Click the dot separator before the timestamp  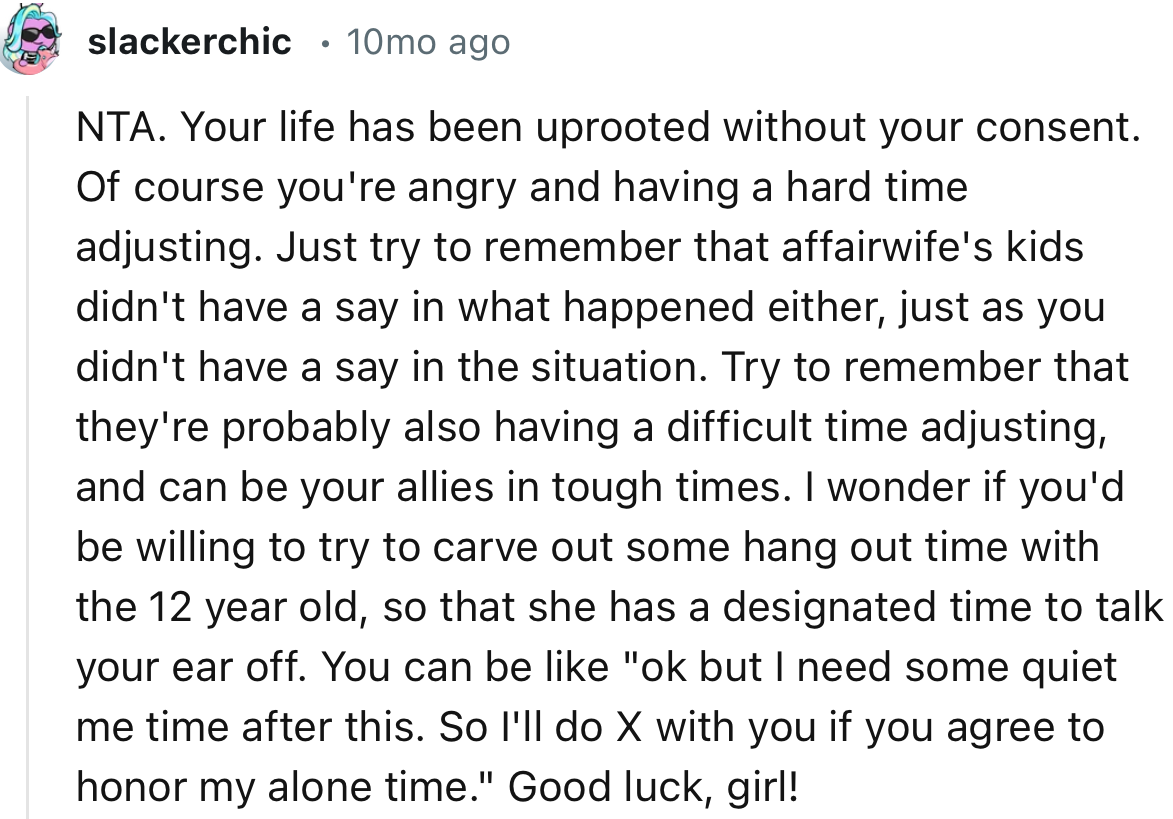[x=319, y=44]
